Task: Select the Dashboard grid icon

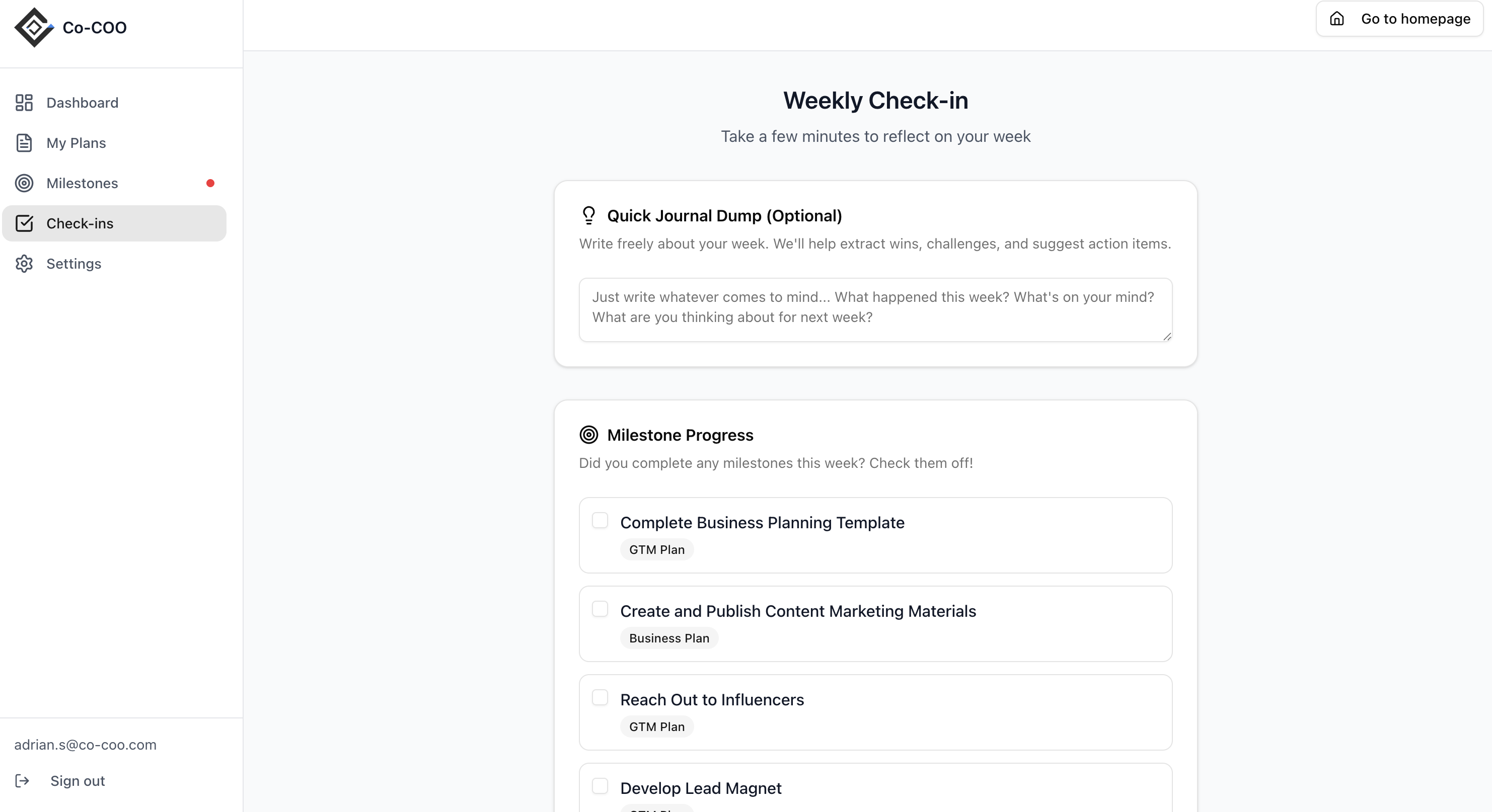Action: [x=24, y=103]
